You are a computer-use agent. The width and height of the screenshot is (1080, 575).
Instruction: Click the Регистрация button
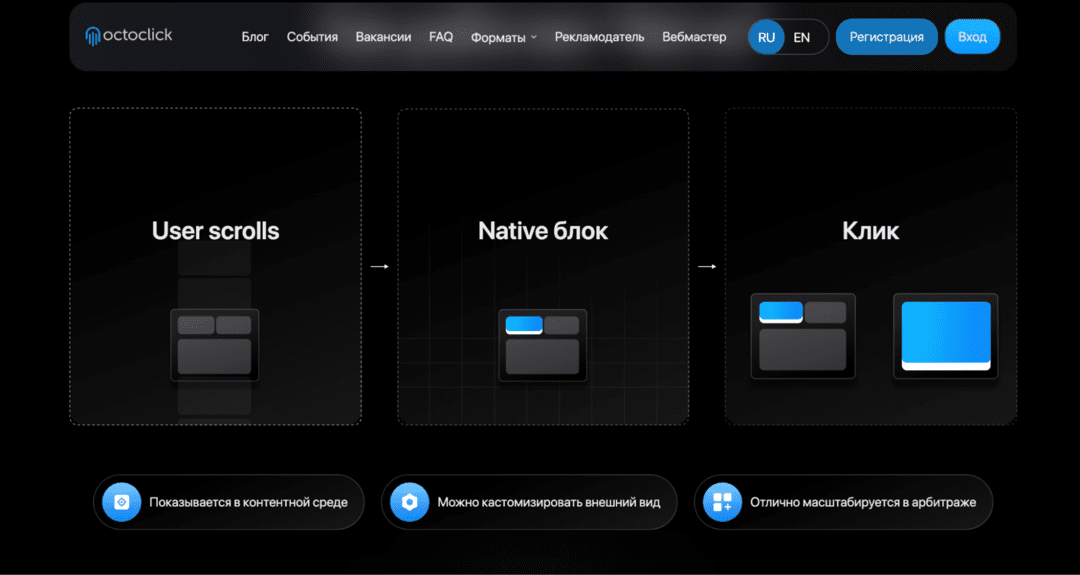click(x=886, y=37)
